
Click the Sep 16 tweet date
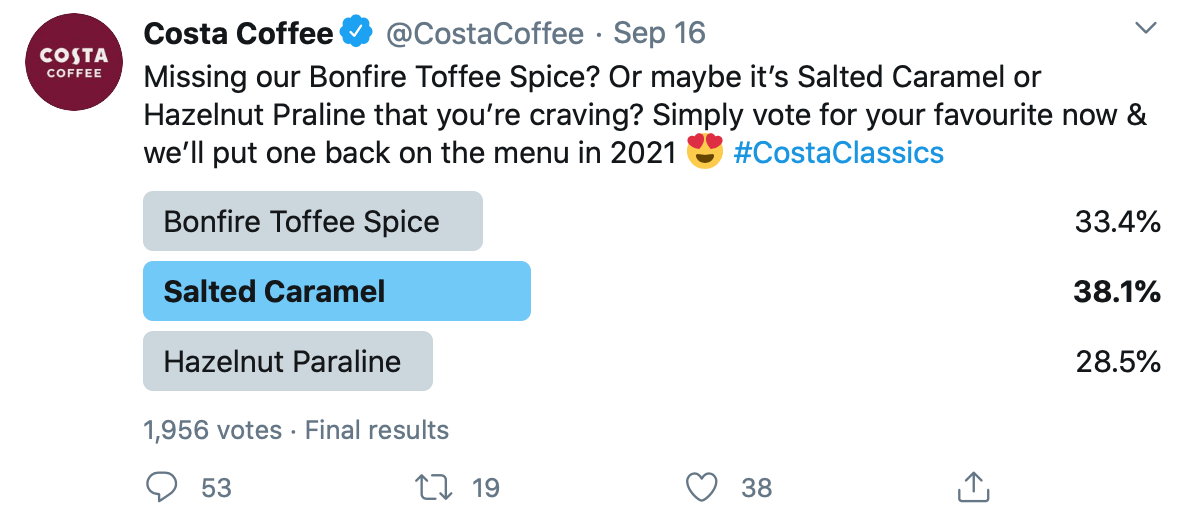tap(660, 34)
